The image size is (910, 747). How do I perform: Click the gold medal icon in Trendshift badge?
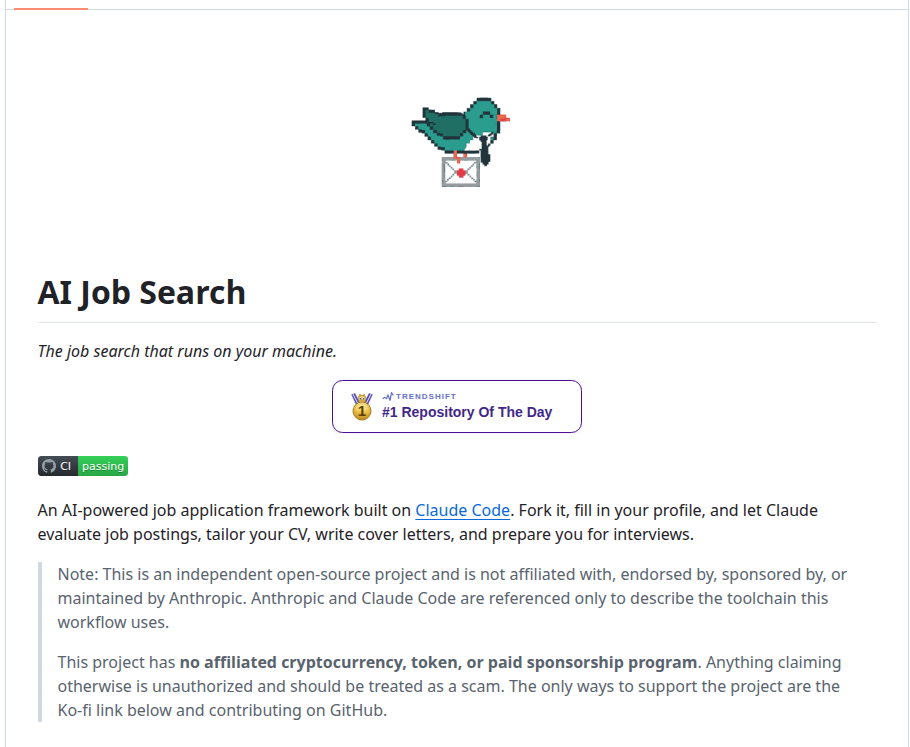pos(362,406)
